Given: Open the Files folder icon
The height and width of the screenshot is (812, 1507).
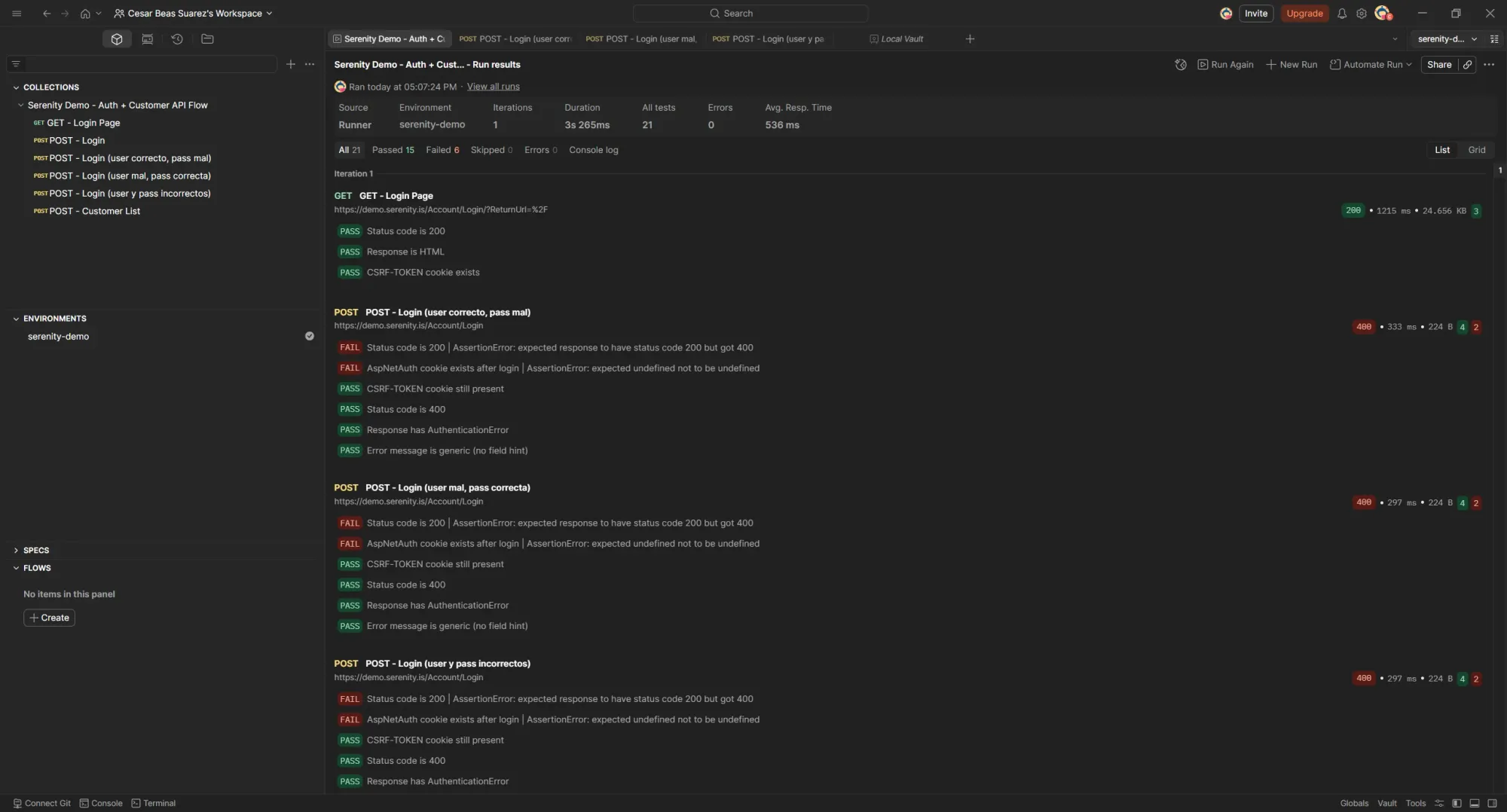Looking at the screenshot, I should [207, 38].
